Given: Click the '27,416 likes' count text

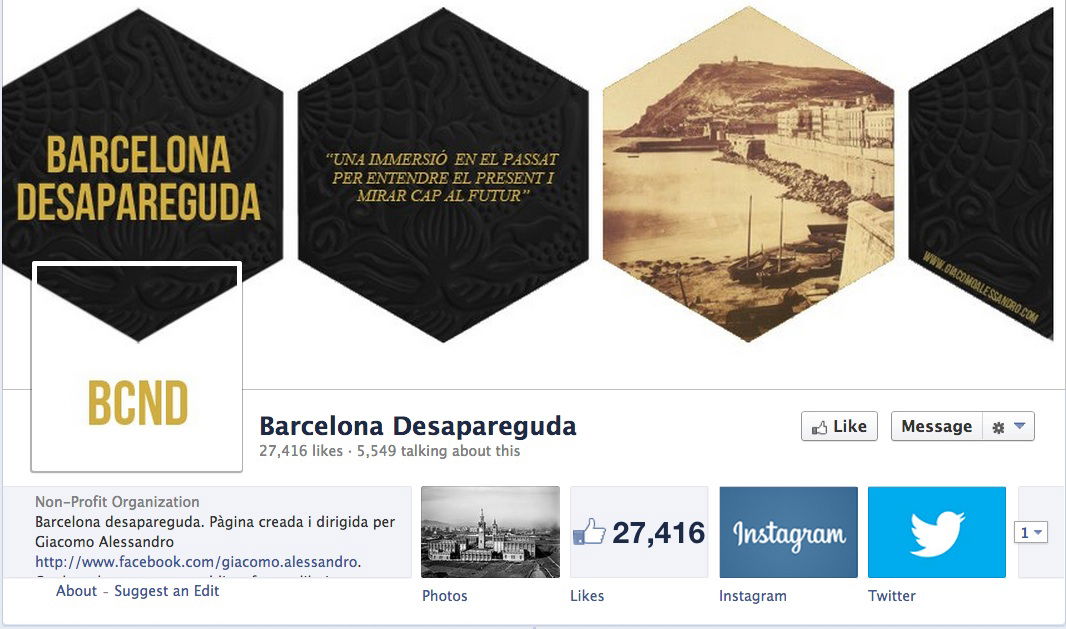Looking at the screenshot, I should click(x=300, y=451).
